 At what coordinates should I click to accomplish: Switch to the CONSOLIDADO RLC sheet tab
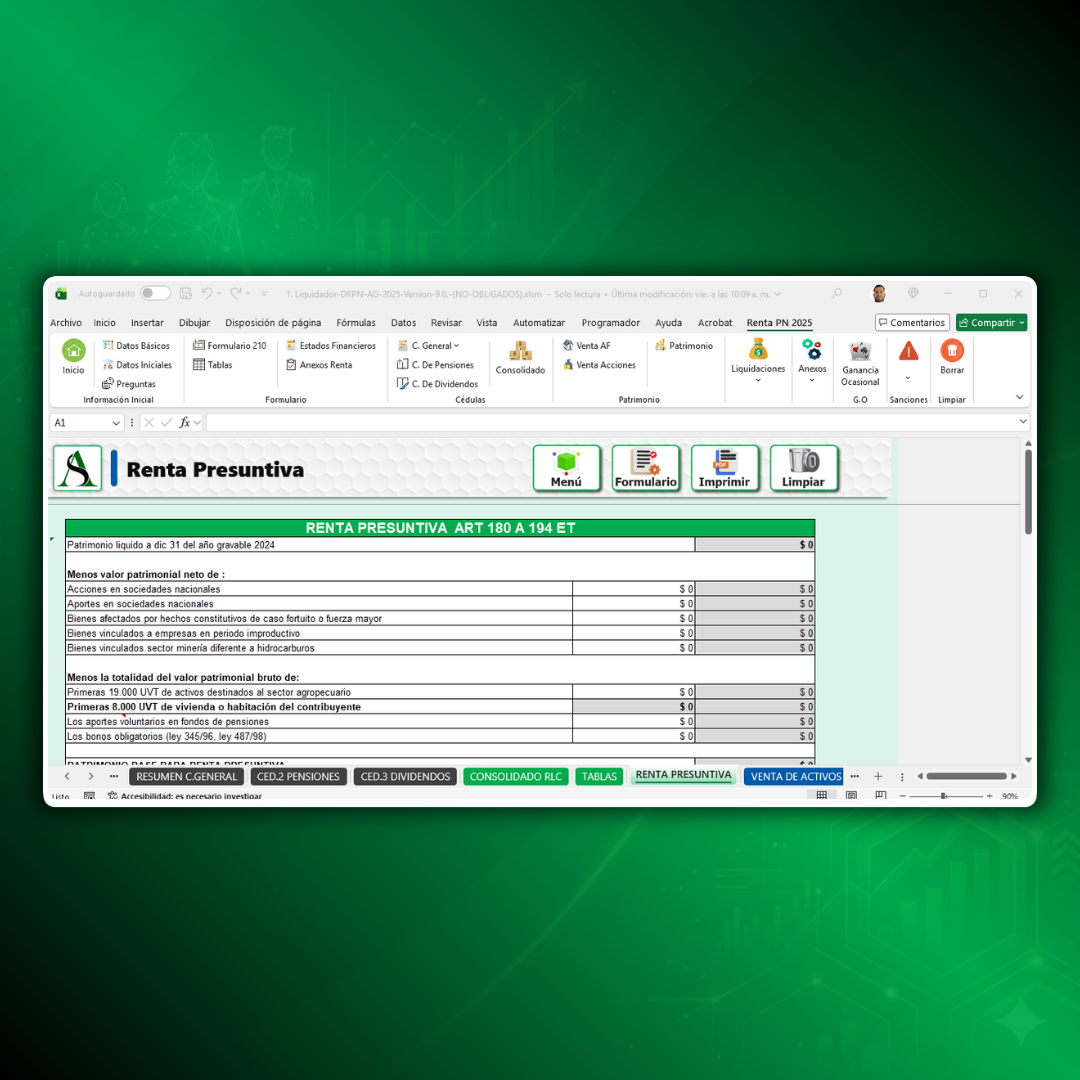(515, 777)
